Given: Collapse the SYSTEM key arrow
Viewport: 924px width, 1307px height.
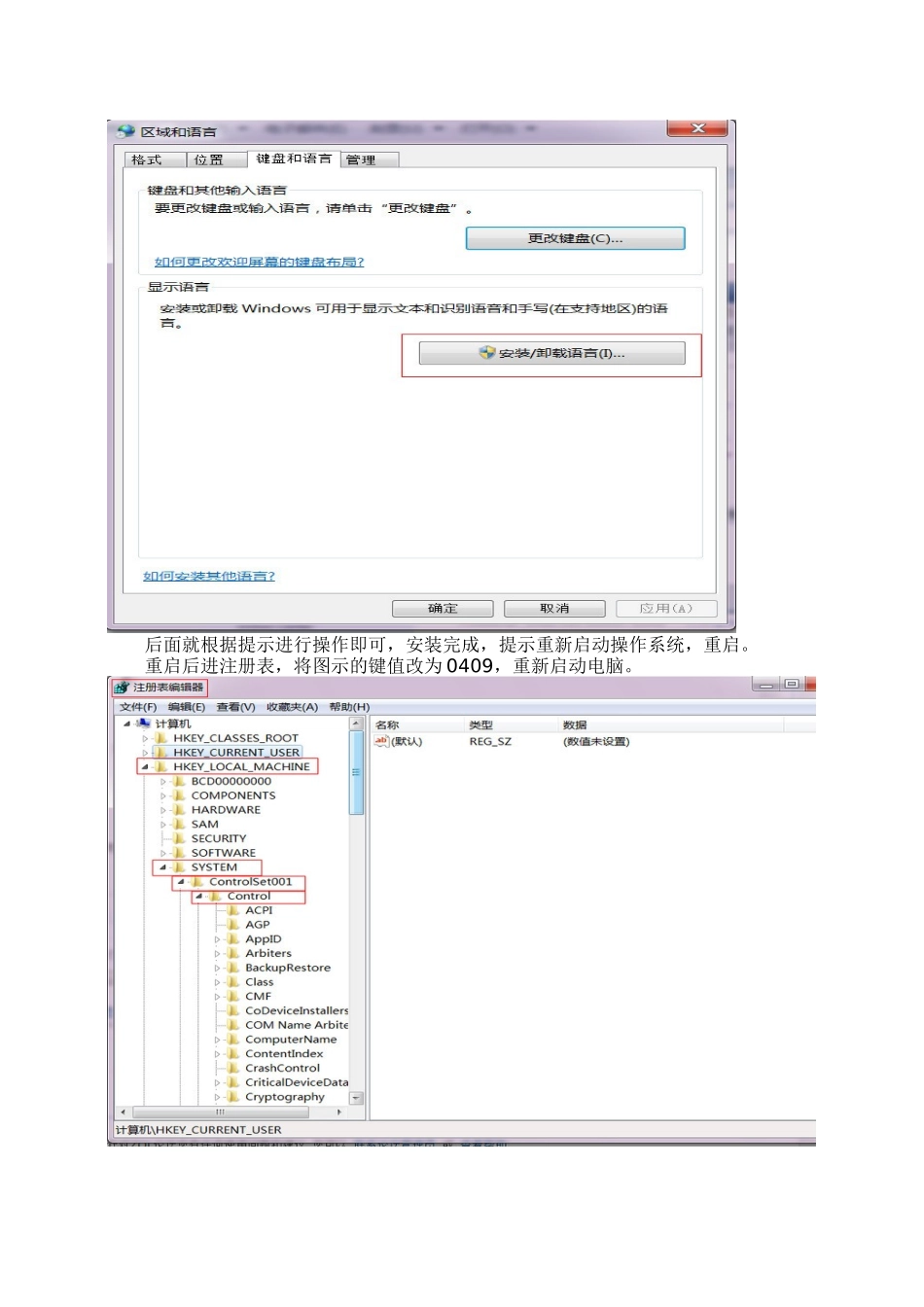Looking at the screenshot, I should pos(163,867).
